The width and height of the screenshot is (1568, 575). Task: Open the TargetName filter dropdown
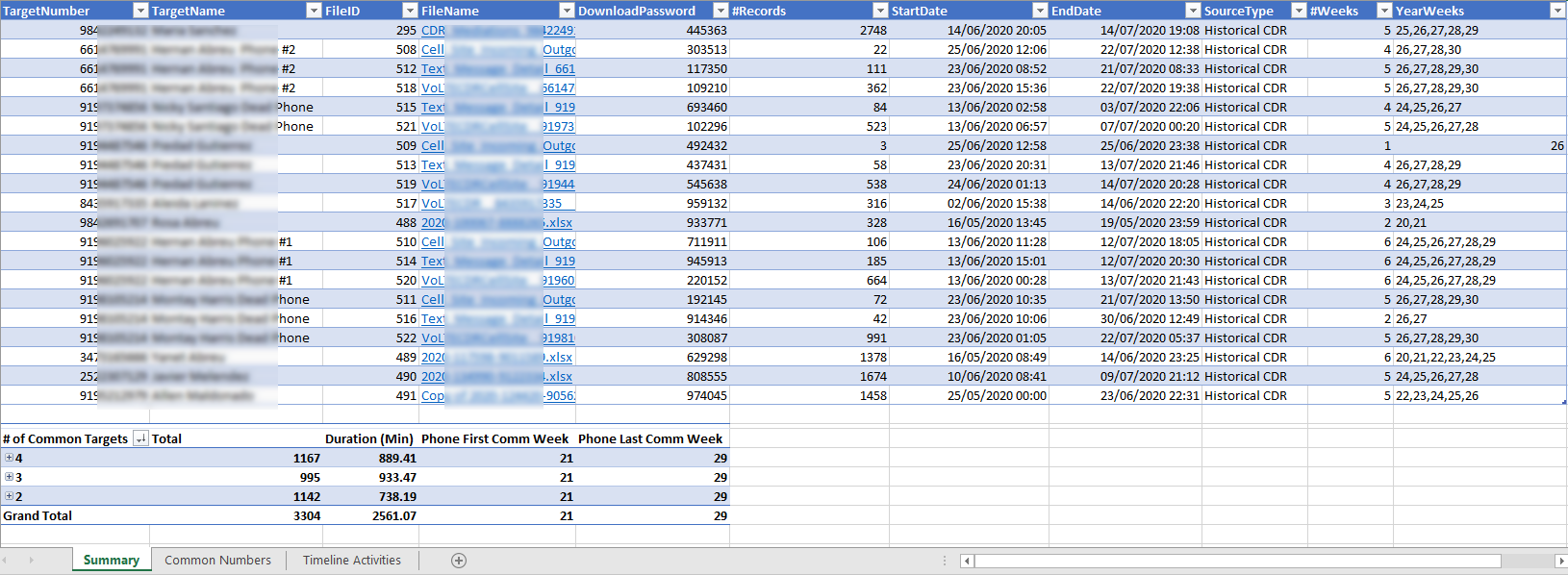click(x=314, y=11)
